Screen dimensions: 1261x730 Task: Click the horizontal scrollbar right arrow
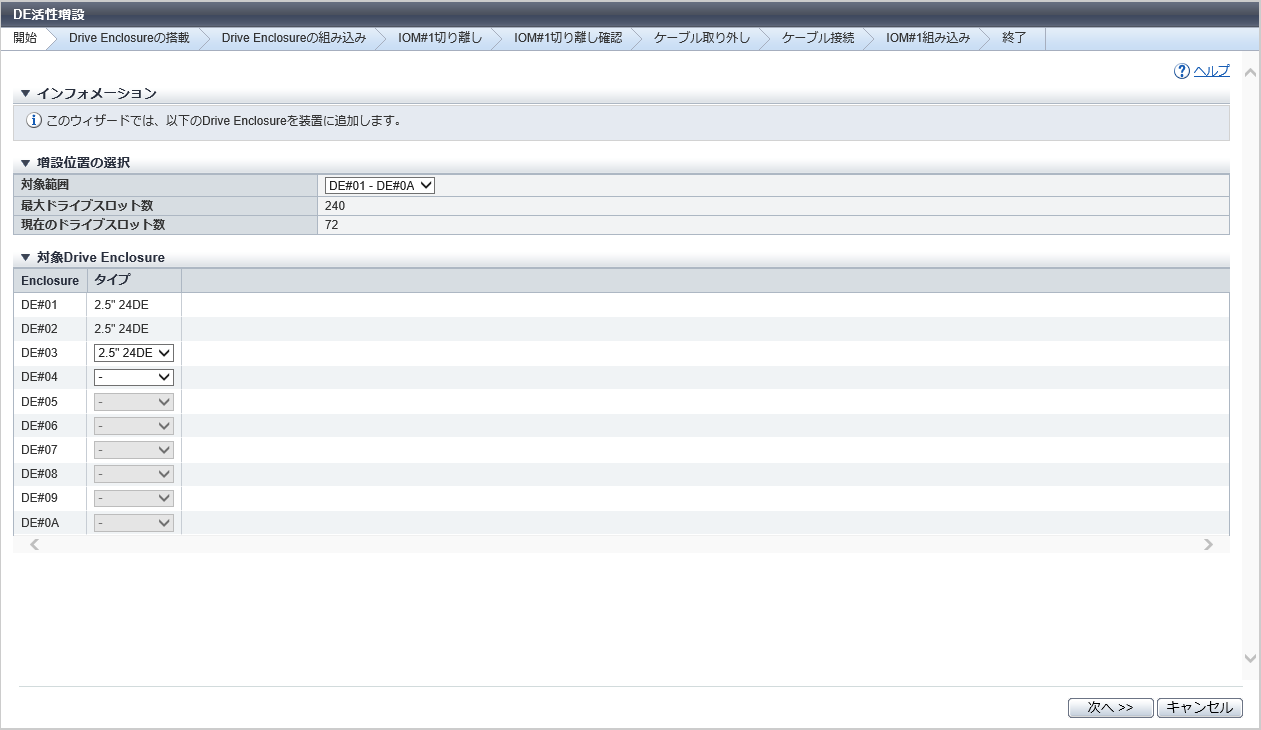[x=1208, y=545]
